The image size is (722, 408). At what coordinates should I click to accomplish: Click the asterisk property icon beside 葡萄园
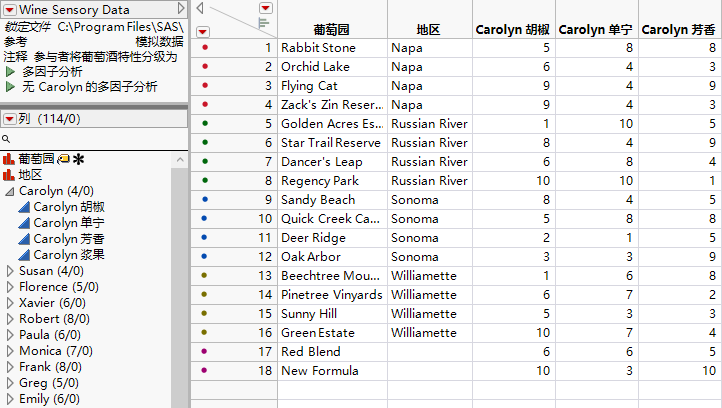coord(79,159)
